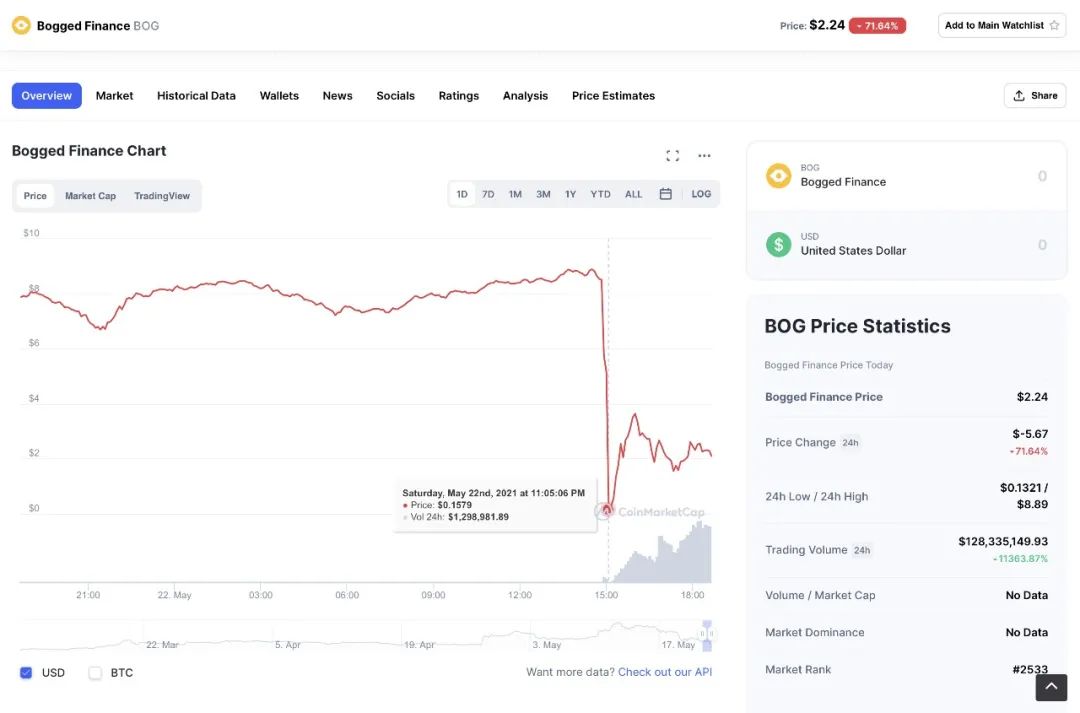This screenshot has height=713, width=1080.
Task: Click the green USD dollar icon in the converter
Action: pos(778,244)
